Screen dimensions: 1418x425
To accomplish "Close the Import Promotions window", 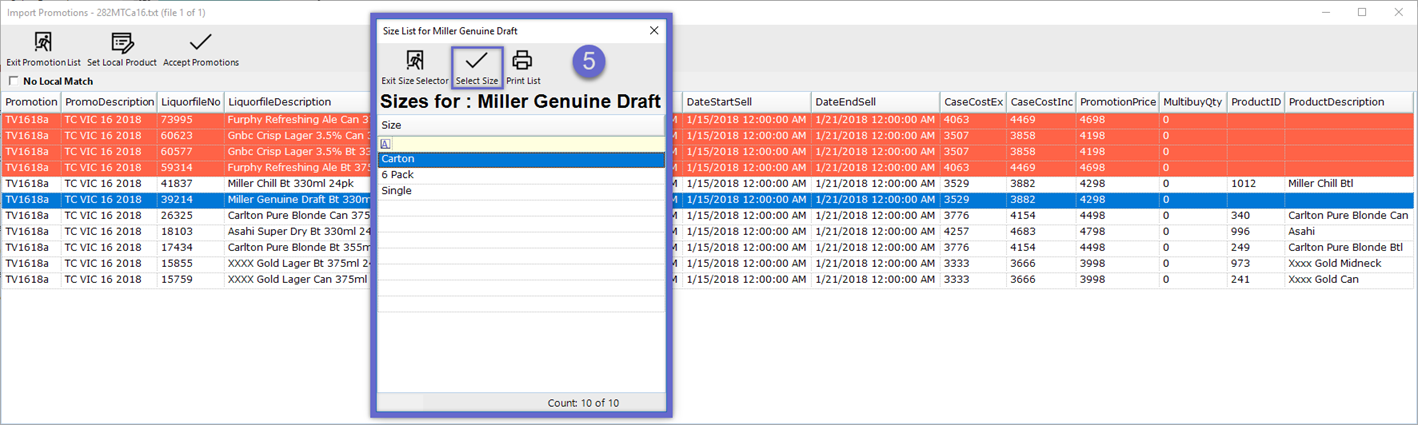I will pyautogui.click(x=1399, y=12).
